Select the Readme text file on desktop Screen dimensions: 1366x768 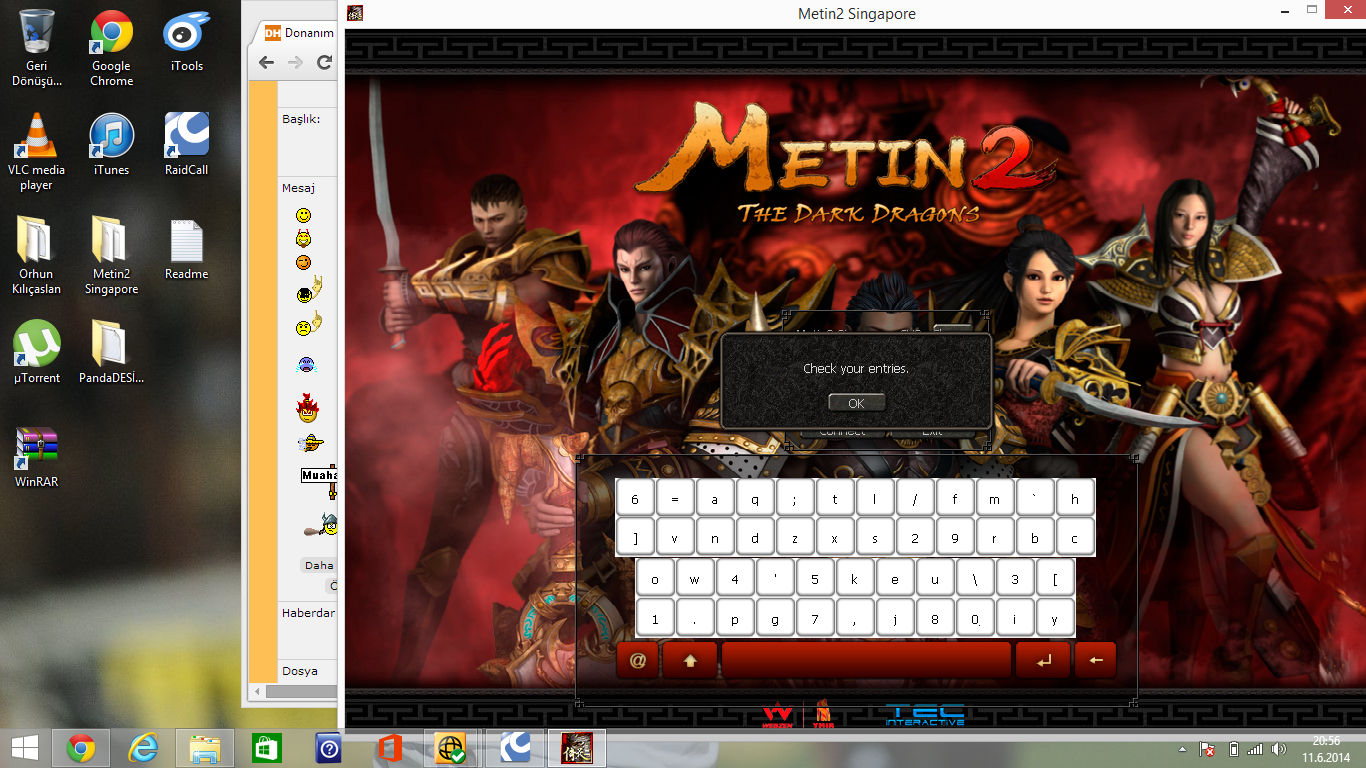click(x=187, y=250)
